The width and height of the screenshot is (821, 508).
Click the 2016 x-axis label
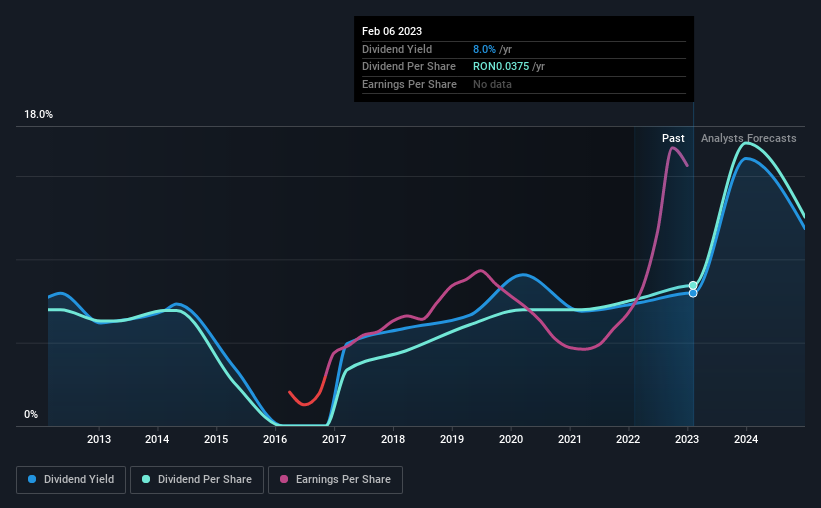click(275, 439)
